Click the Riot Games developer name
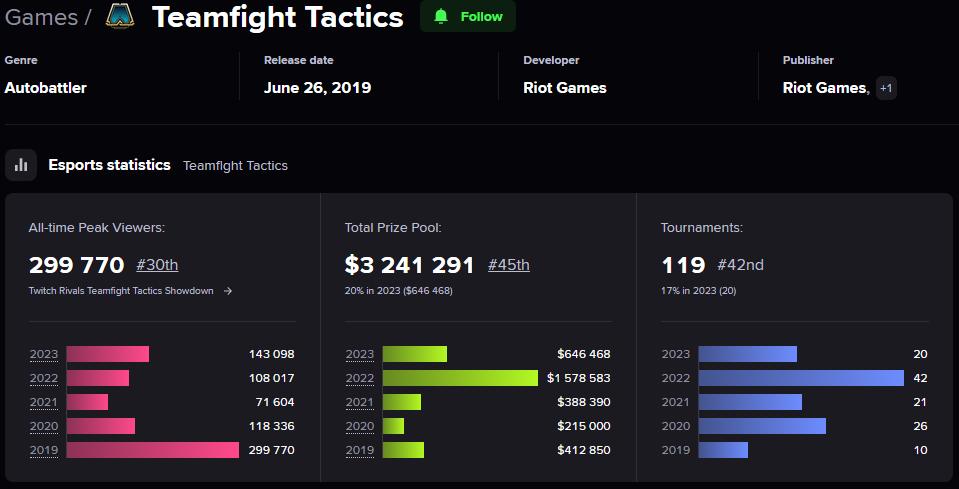 pyautogui.click(x=565, y=88)
